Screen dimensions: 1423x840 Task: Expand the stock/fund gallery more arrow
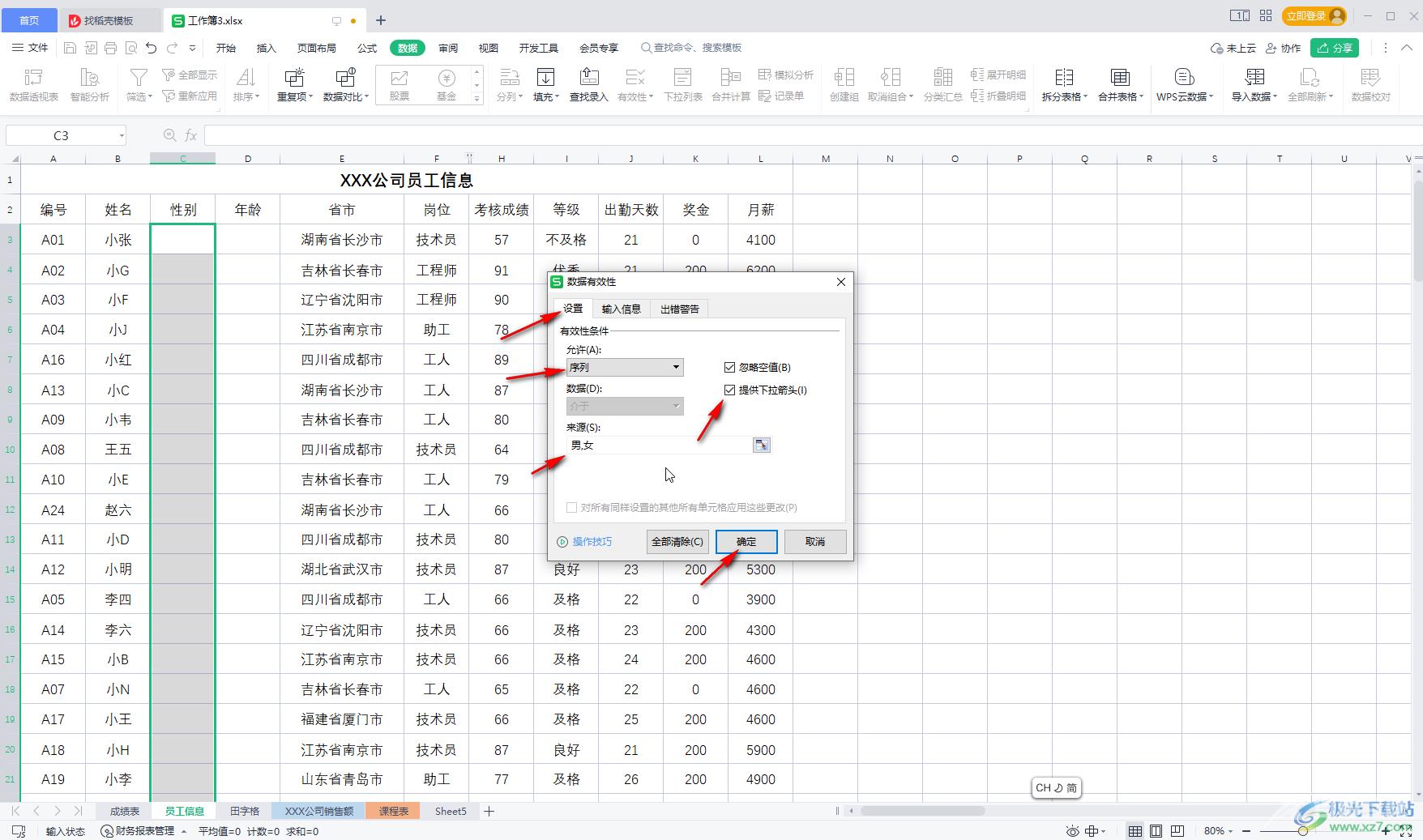tap(476, 99)
